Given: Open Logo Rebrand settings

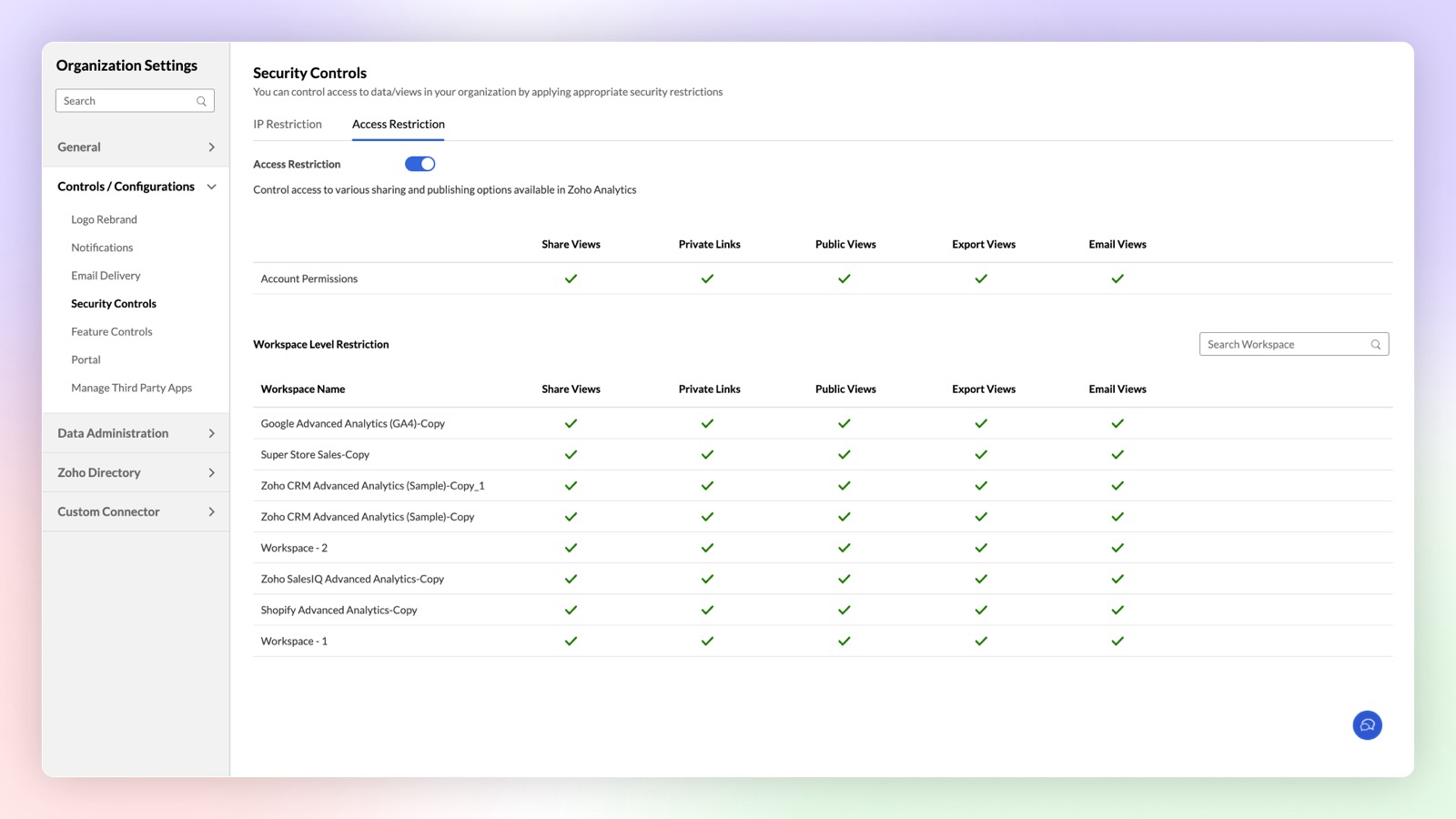Looking at the screenshot, I should 105,219.
